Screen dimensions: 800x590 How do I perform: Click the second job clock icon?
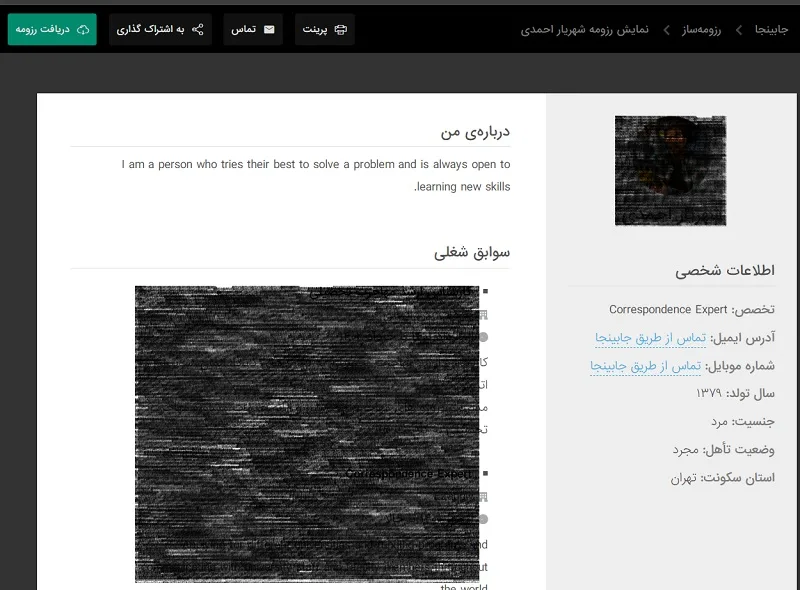pyautogui.click(x=483, y=519)
